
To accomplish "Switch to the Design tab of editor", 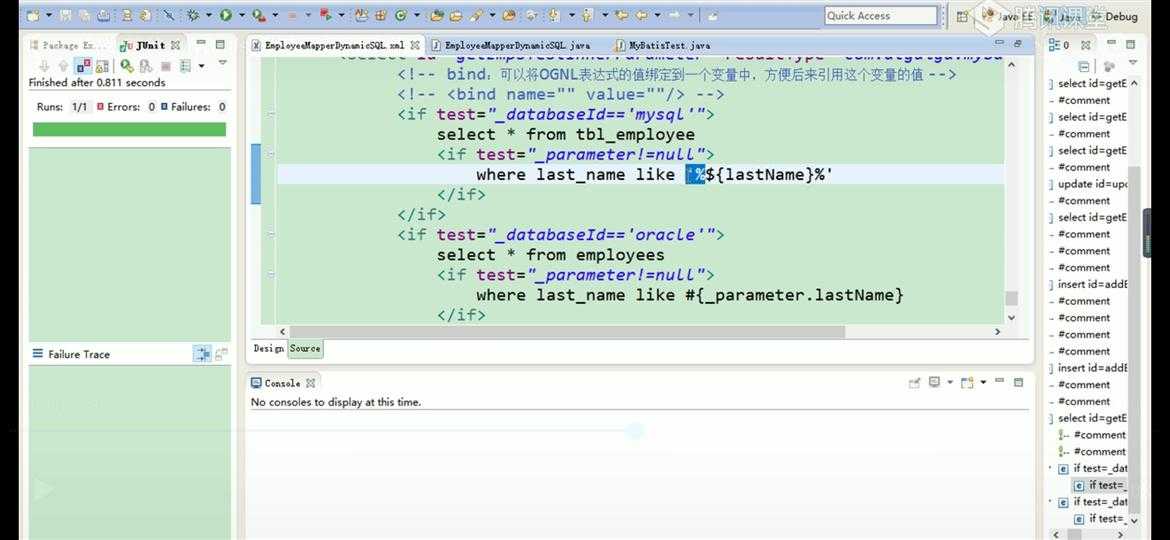I will click(269, 348).
